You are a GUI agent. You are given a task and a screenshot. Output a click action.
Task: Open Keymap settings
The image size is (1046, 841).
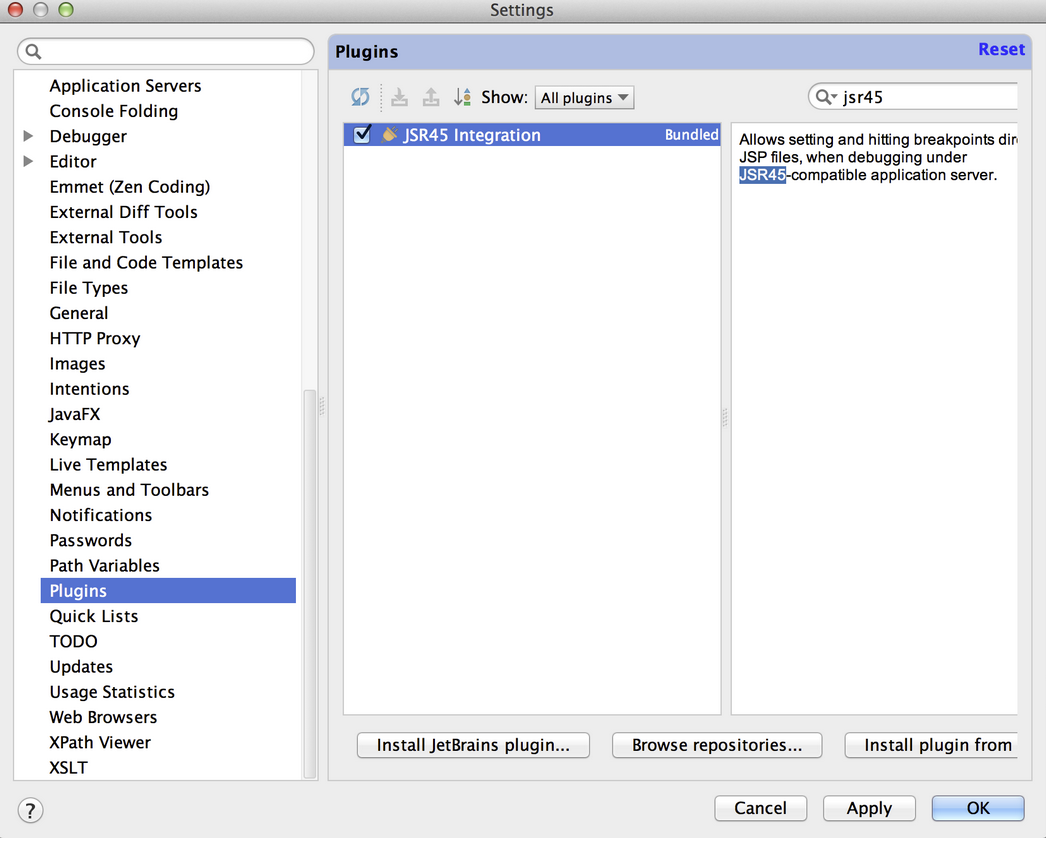click(x=81, y=440)
